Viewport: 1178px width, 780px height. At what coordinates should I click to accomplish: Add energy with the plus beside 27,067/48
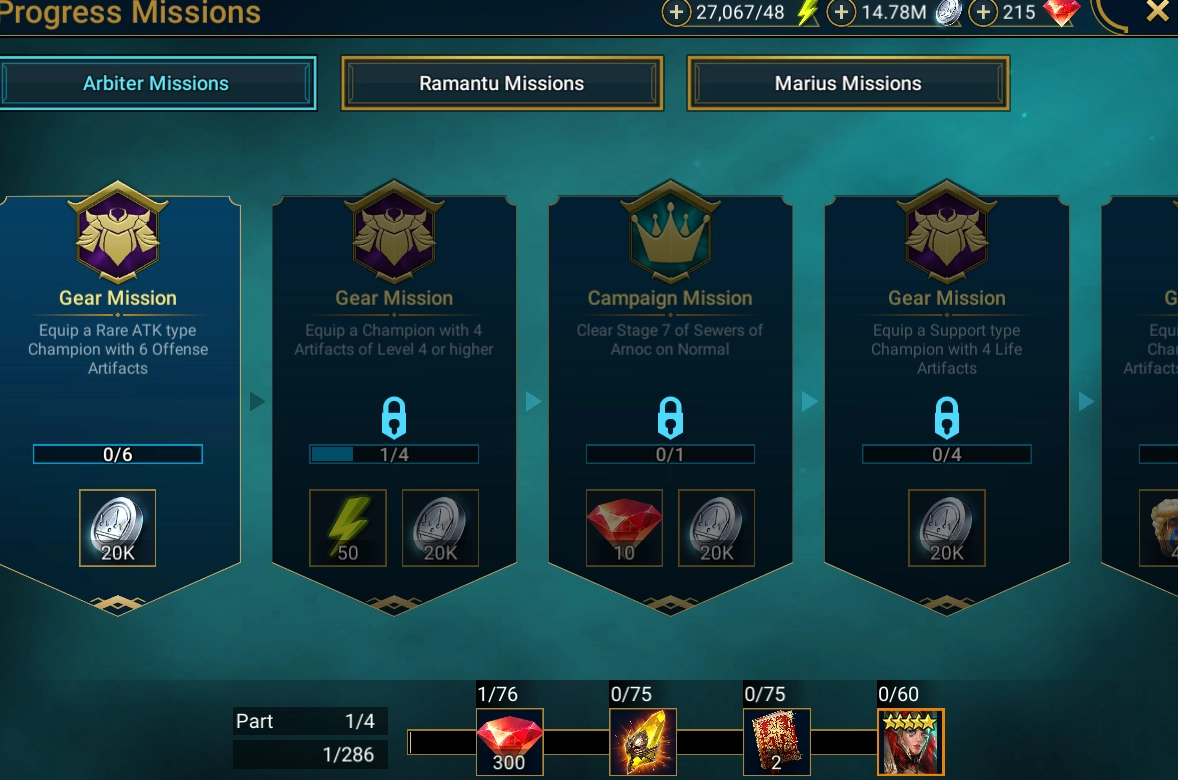676,12
